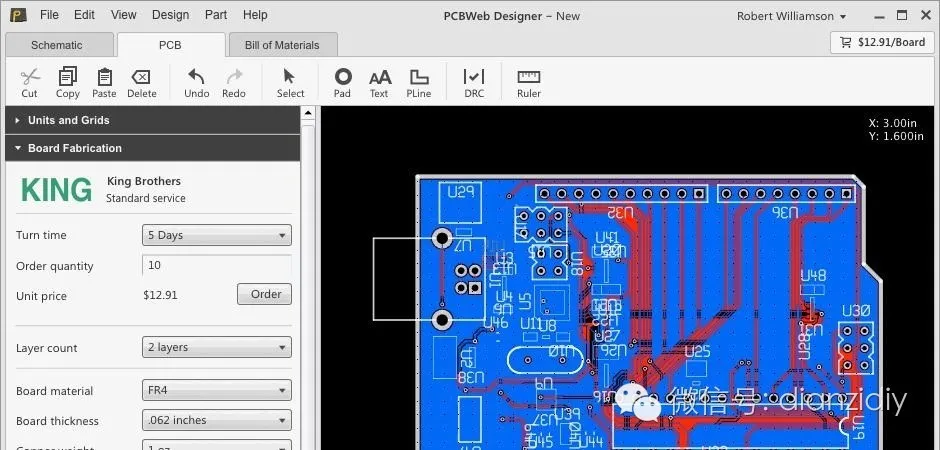940x450 pixels.
Task: Click the $12.91 unit price value
Action: (161, 295)
